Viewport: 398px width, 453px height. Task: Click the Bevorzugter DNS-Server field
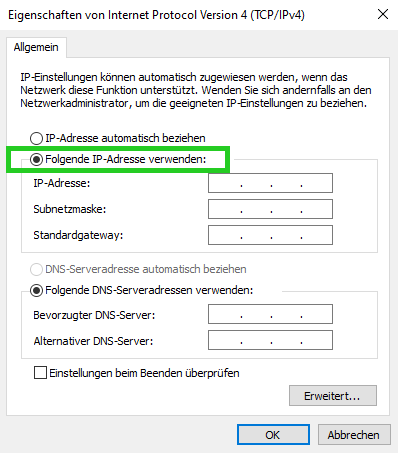270,314
